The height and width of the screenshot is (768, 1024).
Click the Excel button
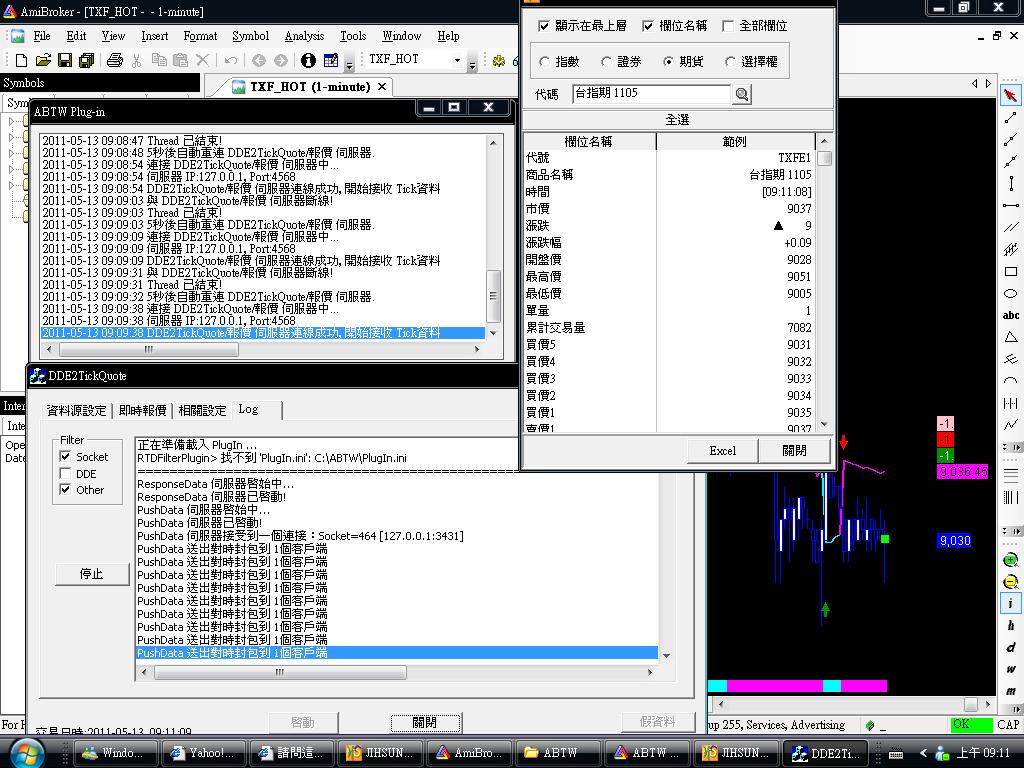pyautogui.click(x=722, y=451)
